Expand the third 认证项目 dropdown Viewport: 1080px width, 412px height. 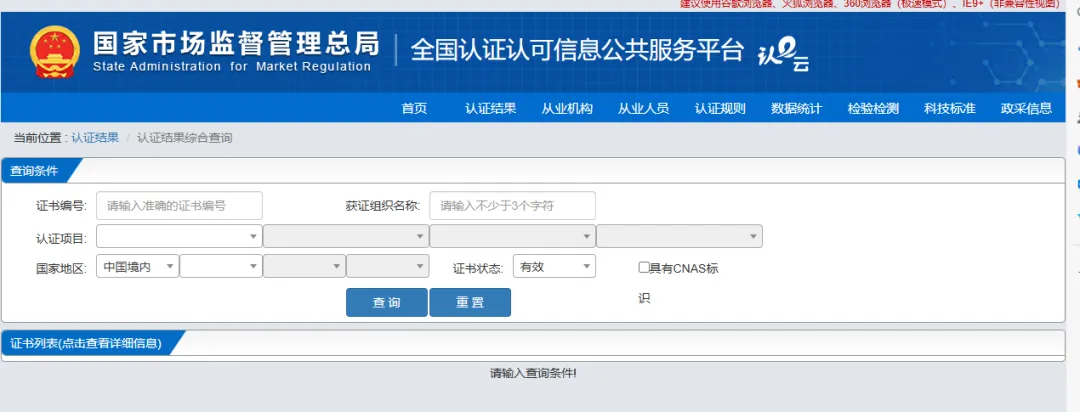(x=512, y=236)
